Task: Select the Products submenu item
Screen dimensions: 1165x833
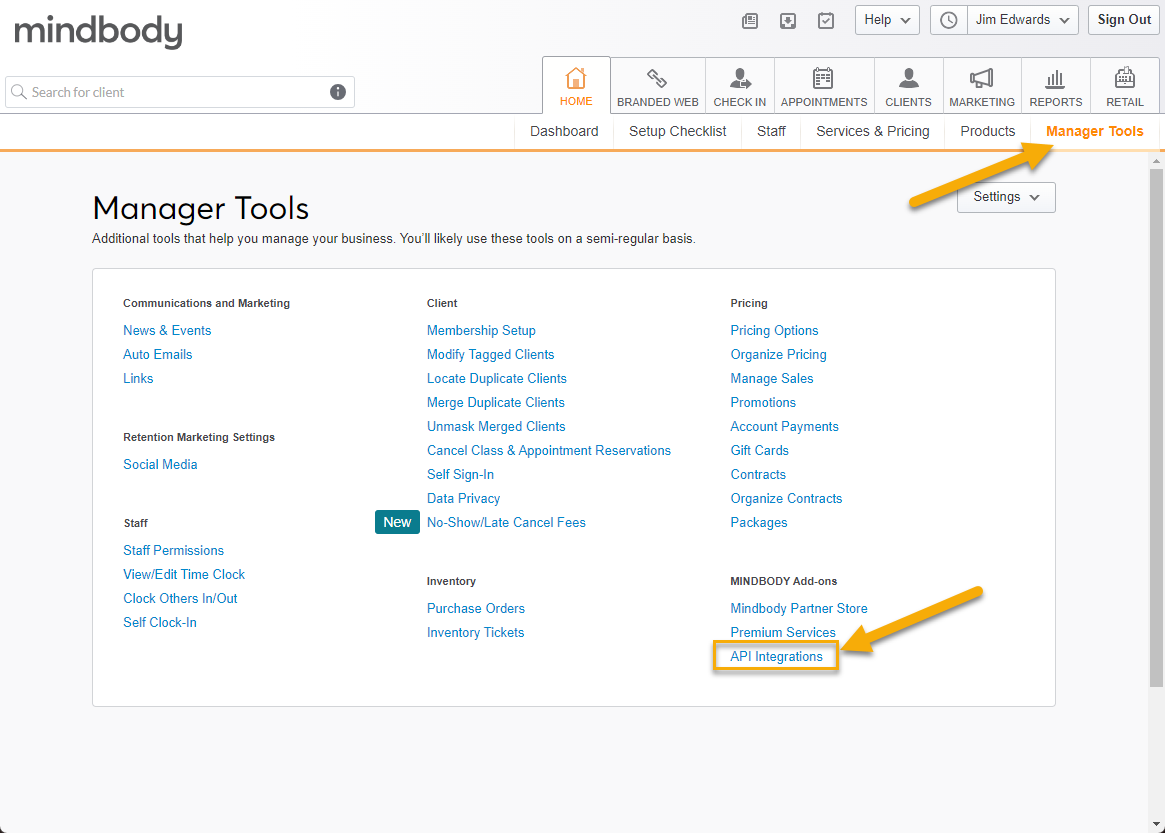Action: pos(987,132)
